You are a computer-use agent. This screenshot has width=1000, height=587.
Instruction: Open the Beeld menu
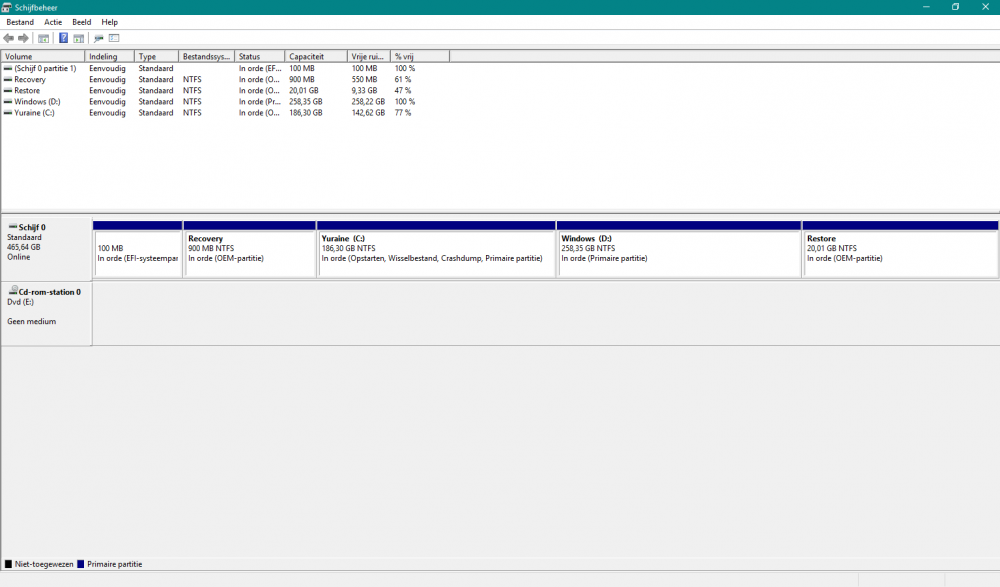pos(82,22)
